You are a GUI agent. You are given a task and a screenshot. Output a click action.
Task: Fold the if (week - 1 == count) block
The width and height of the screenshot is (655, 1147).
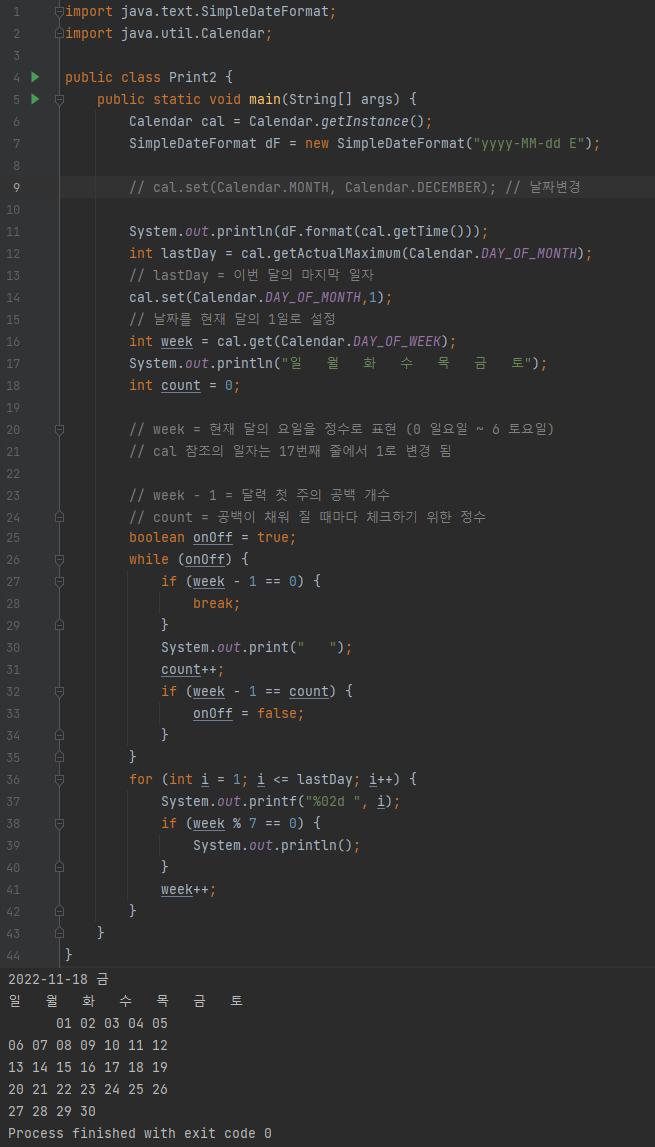pos(59,691)
